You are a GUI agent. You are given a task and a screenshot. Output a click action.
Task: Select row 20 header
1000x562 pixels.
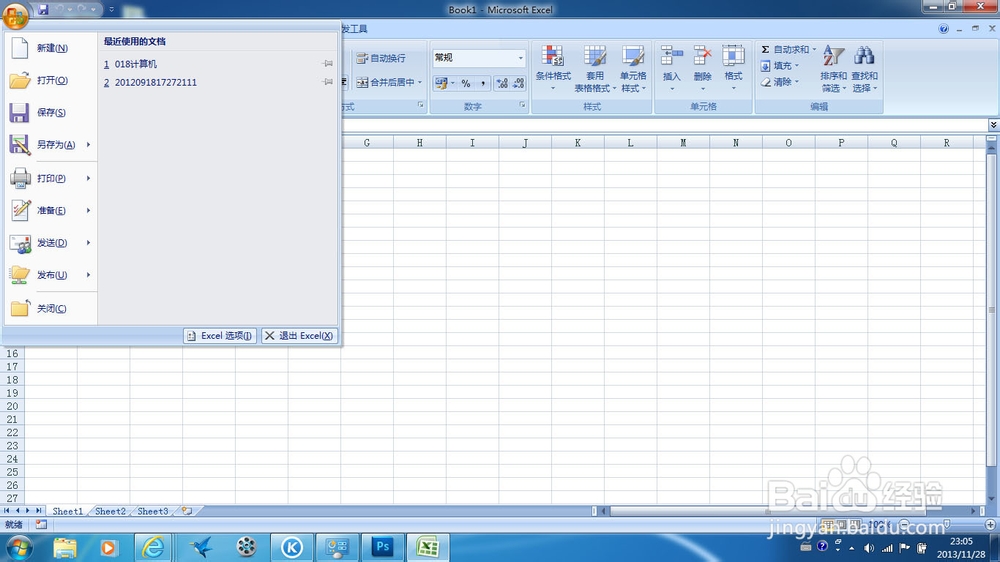tap(12, 406)
